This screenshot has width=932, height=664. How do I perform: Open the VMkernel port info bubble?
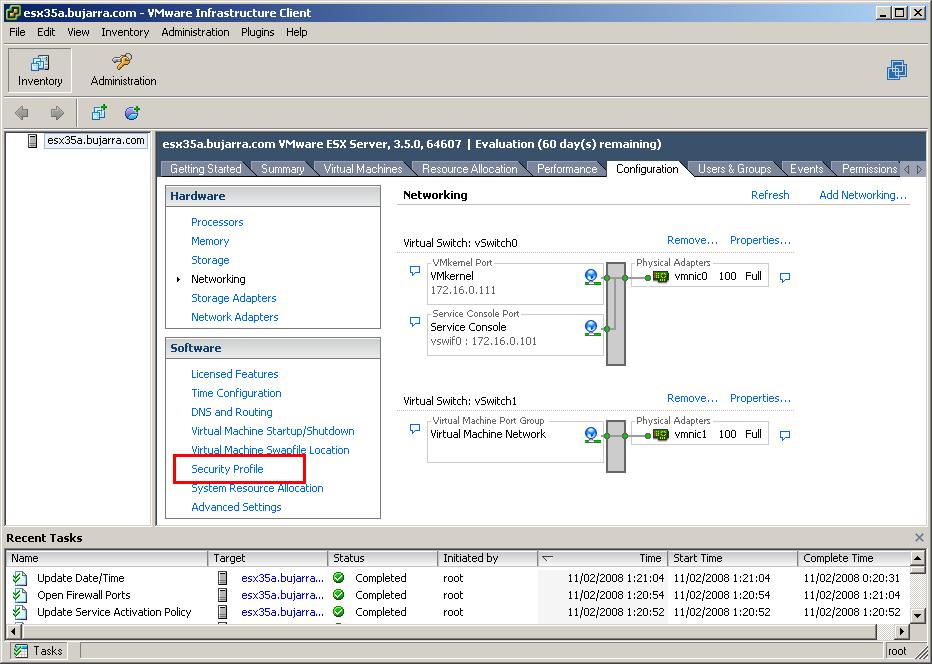(x=415, y=270)
